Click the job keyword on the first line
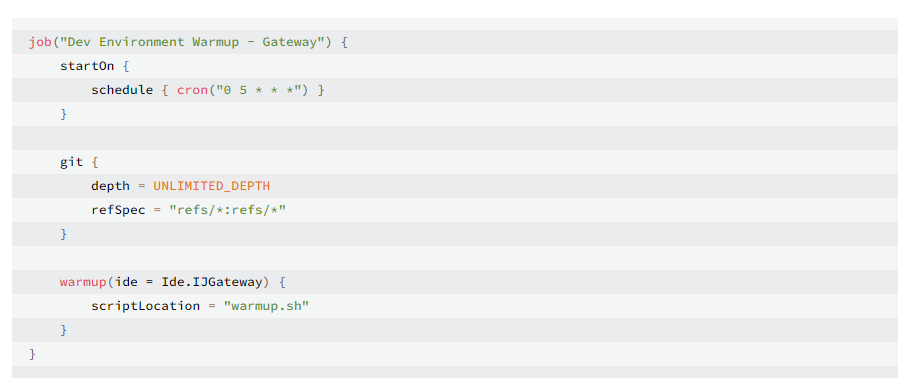The image size is (911, 386). [41, 42]
